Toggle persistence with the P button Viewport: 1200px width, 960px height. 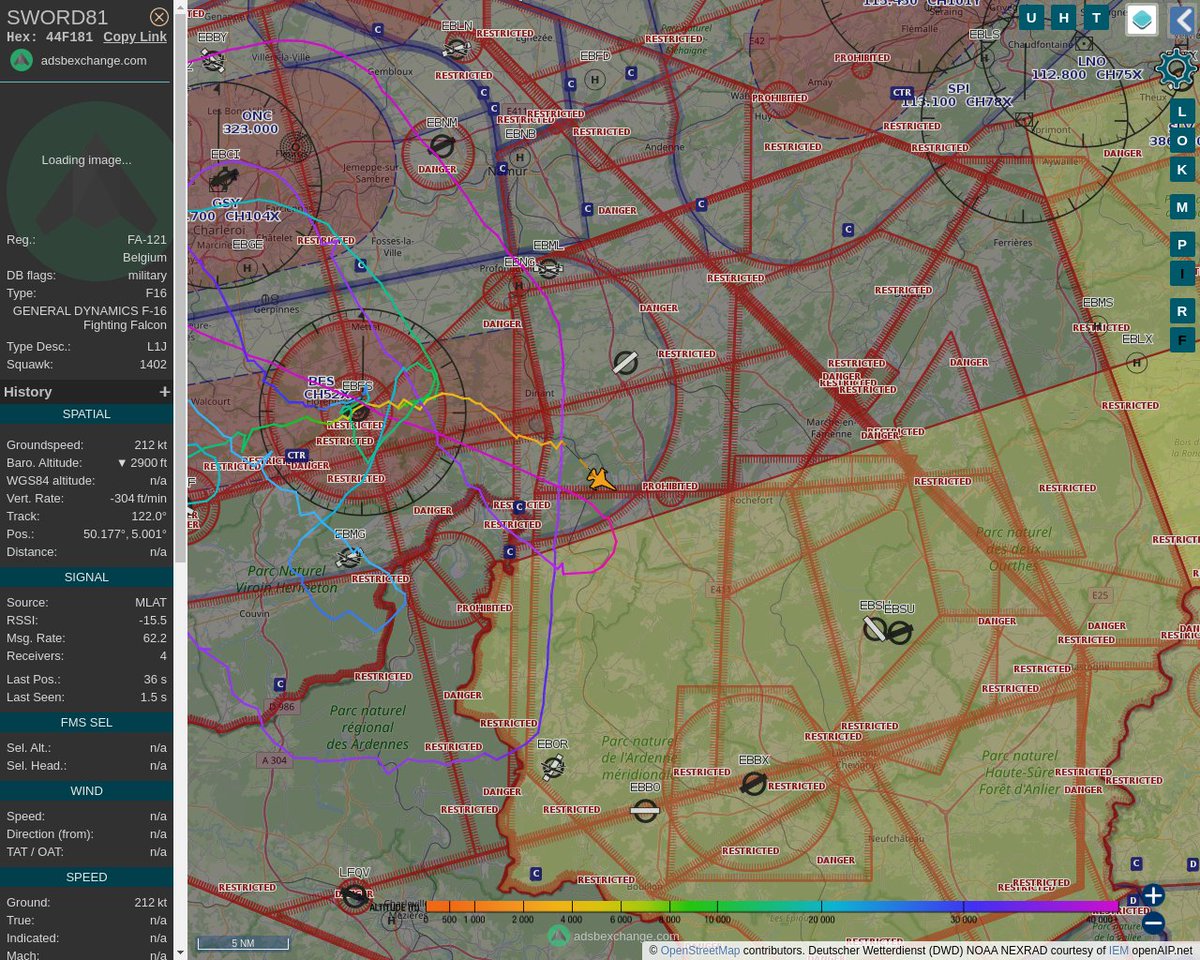coord(1182,244)
